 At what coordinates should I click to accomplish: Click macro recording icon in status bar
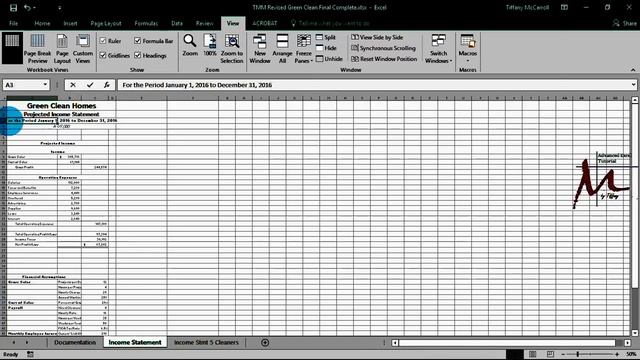click(30, 354)
